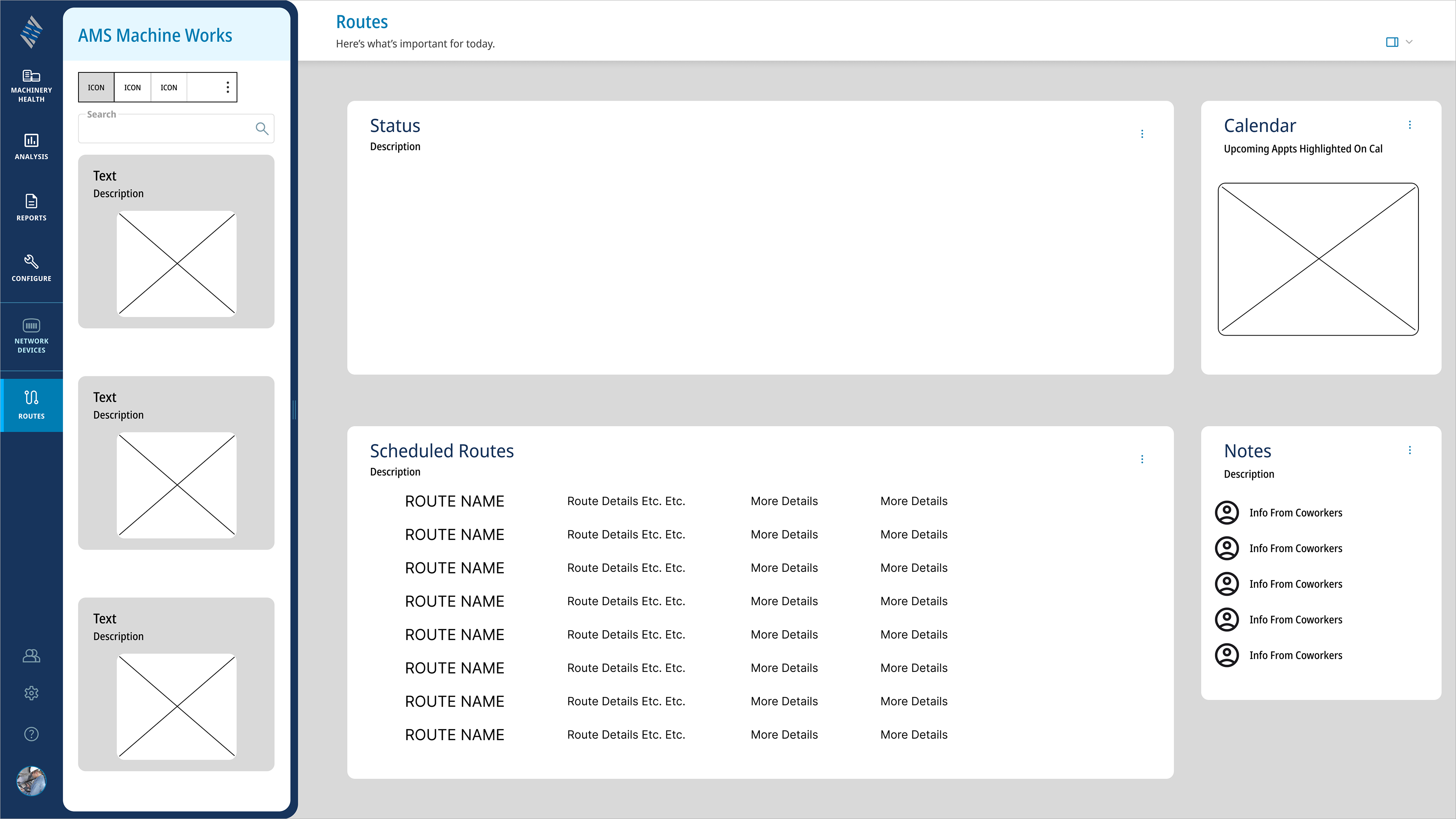
Task: Click the user profile avatar photo
Action: (31, 781)
